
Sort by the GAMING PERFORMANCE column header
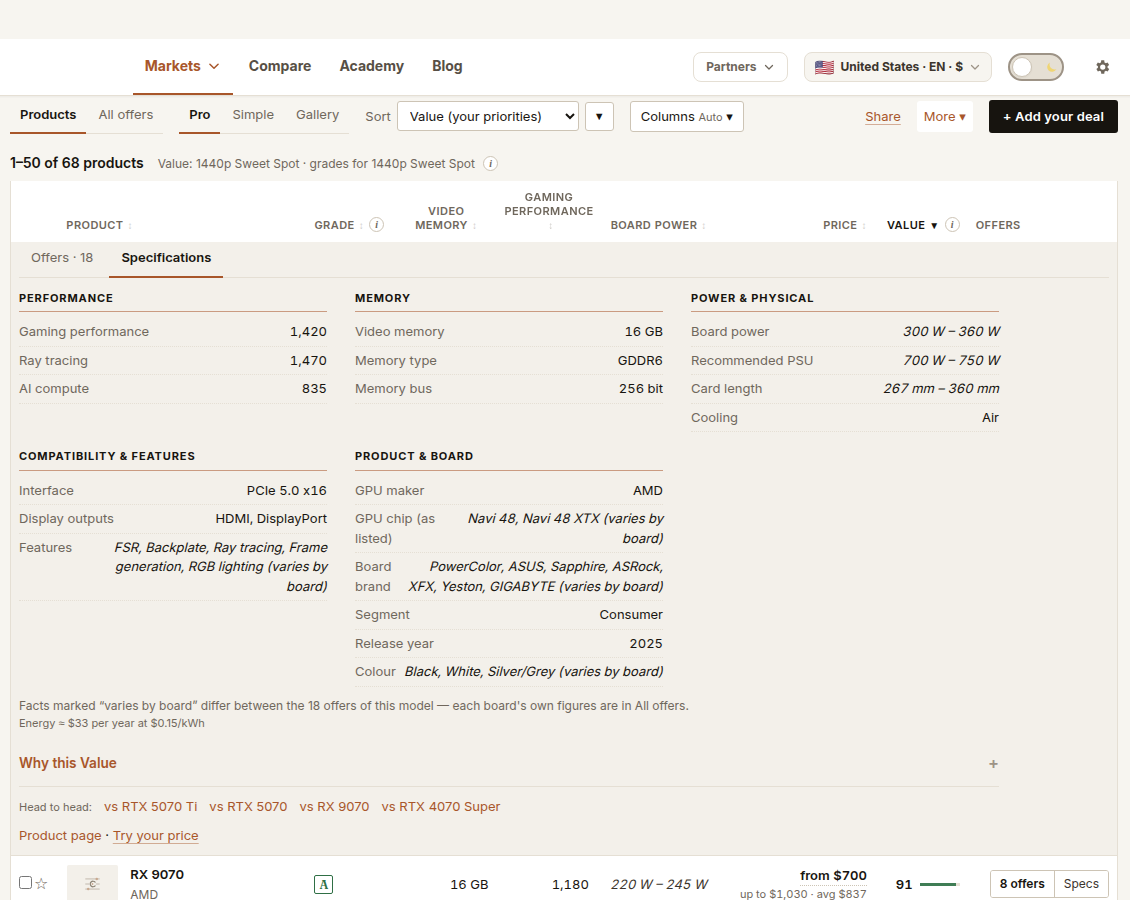pos(548,210)
